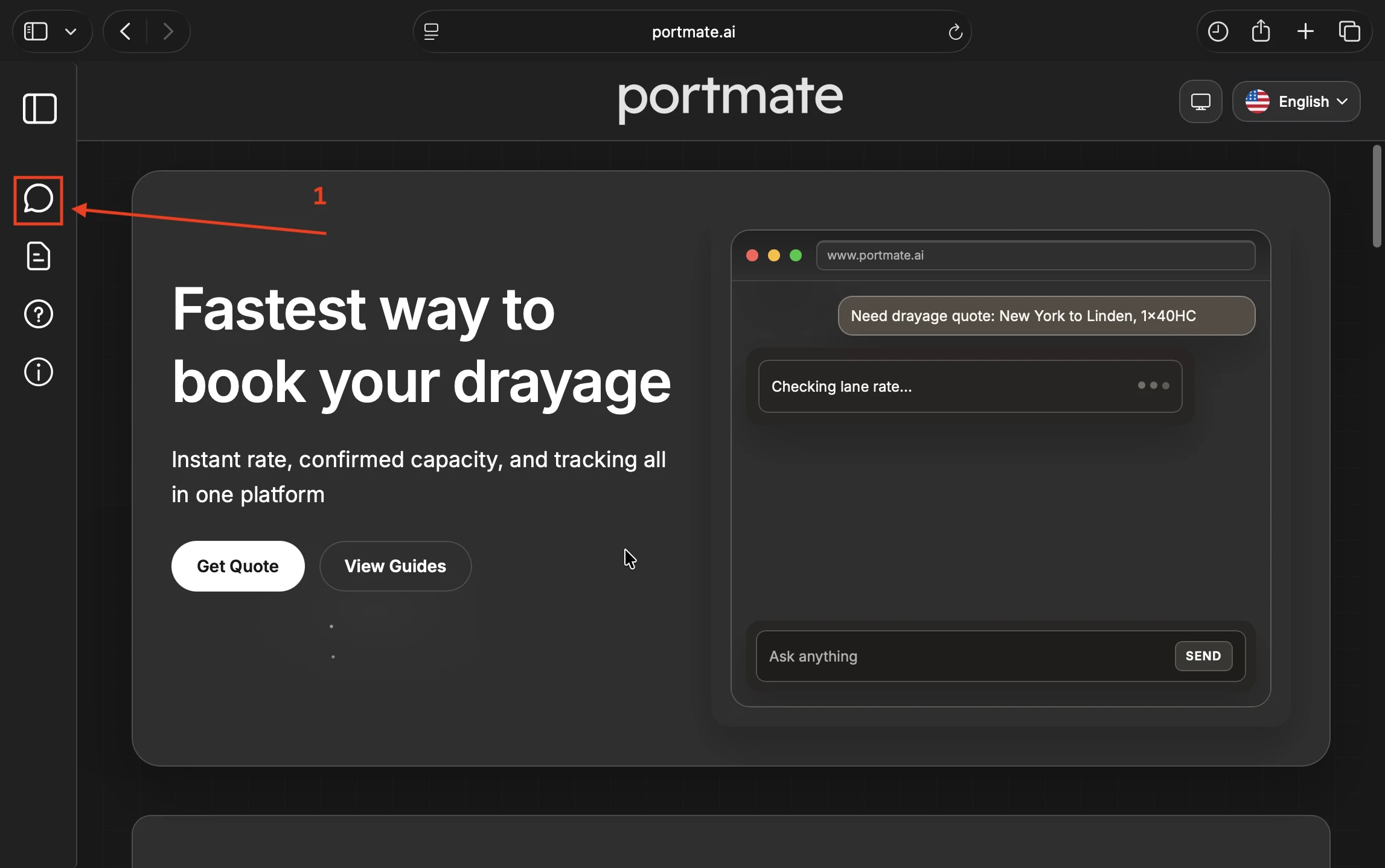
Task: Click the SEND button
Action: click(x=1203, y=656)
